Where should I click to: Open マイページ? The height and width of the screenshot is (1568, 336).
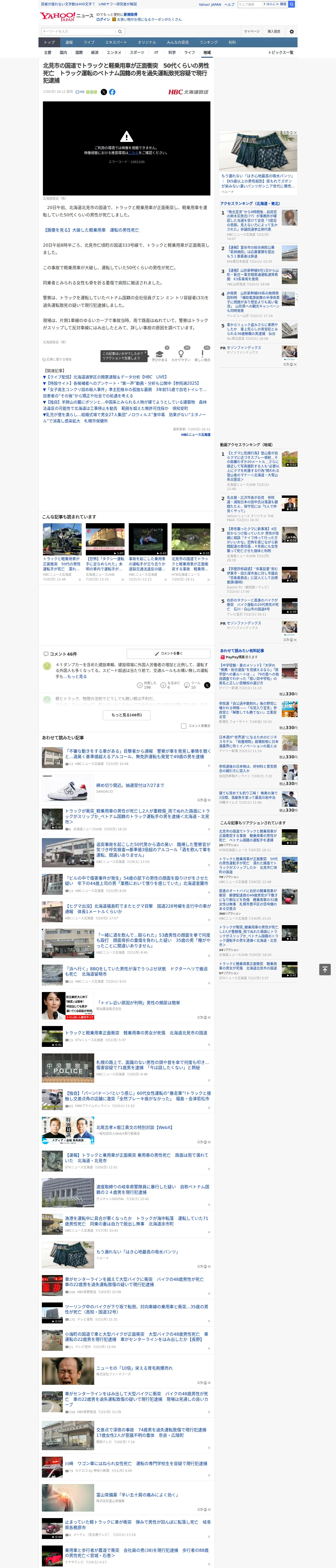252,32
